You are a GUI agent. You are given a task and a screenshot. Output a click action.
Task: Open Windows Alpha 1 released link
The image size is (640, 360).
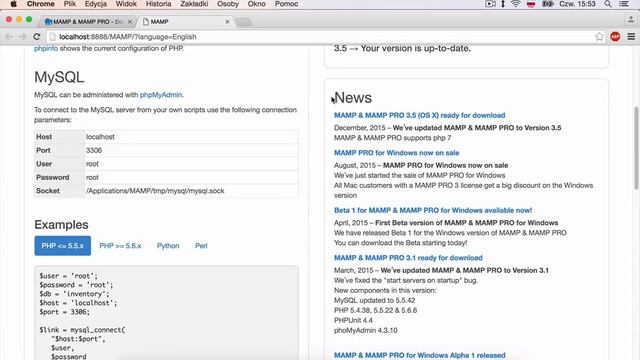coord(420,355)
